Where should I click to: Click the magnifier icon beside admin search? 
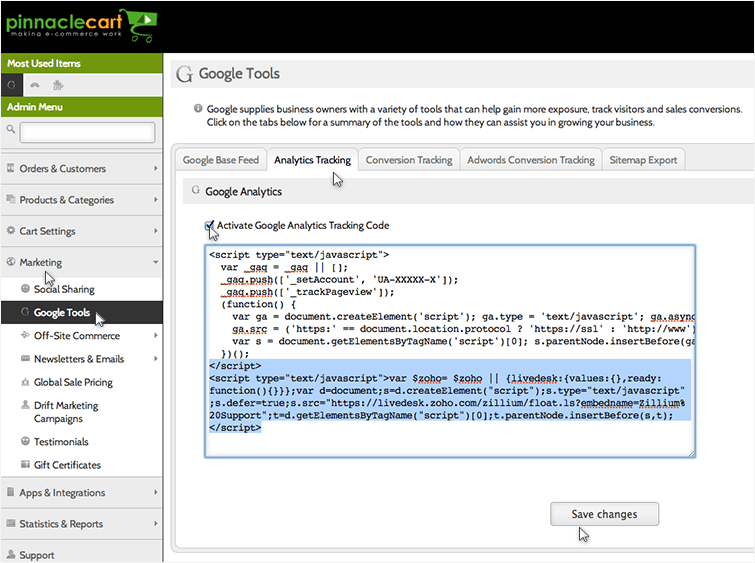tap(11, 129)
